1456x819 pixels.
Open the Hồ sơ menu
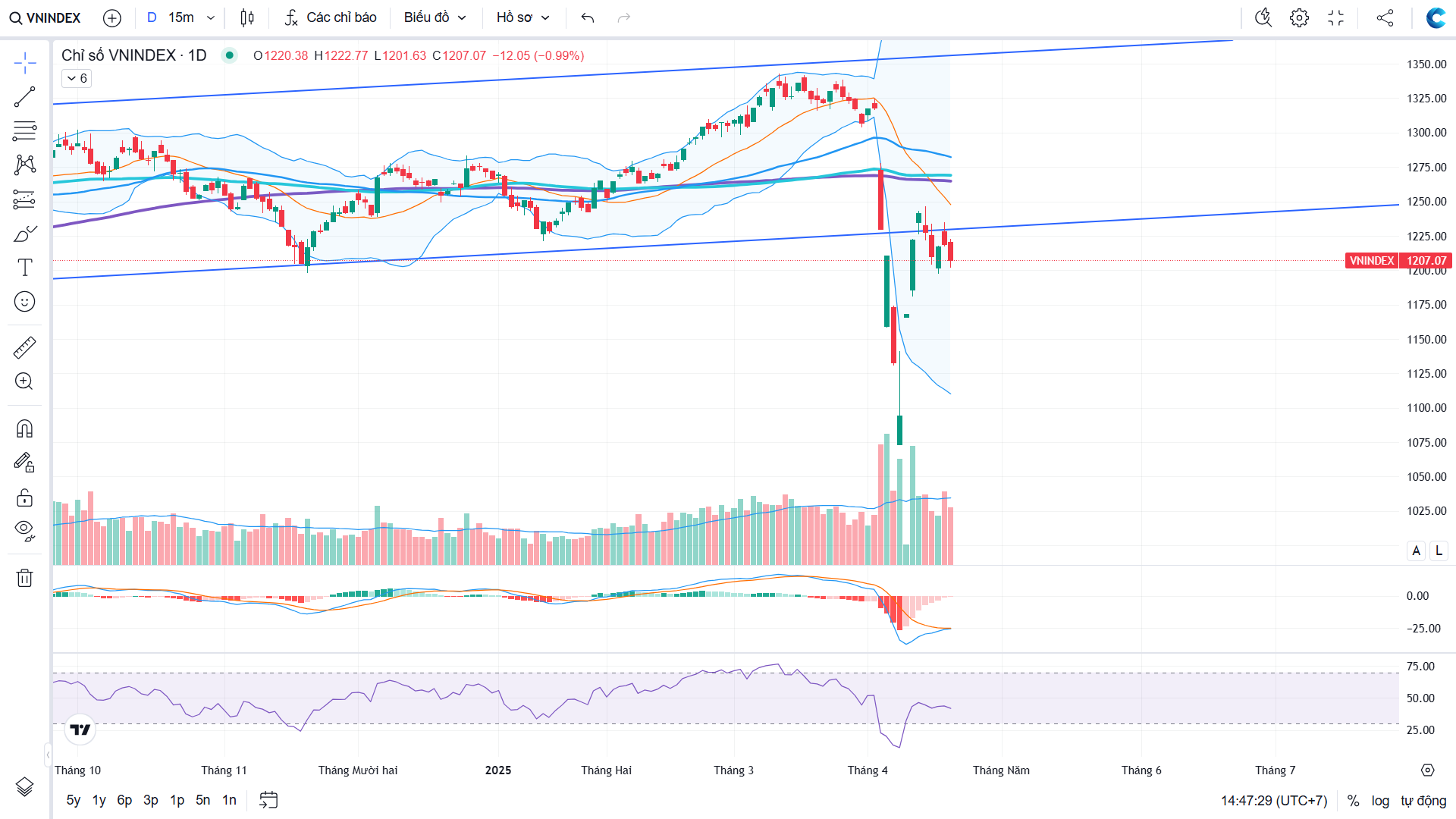[522, 17]
